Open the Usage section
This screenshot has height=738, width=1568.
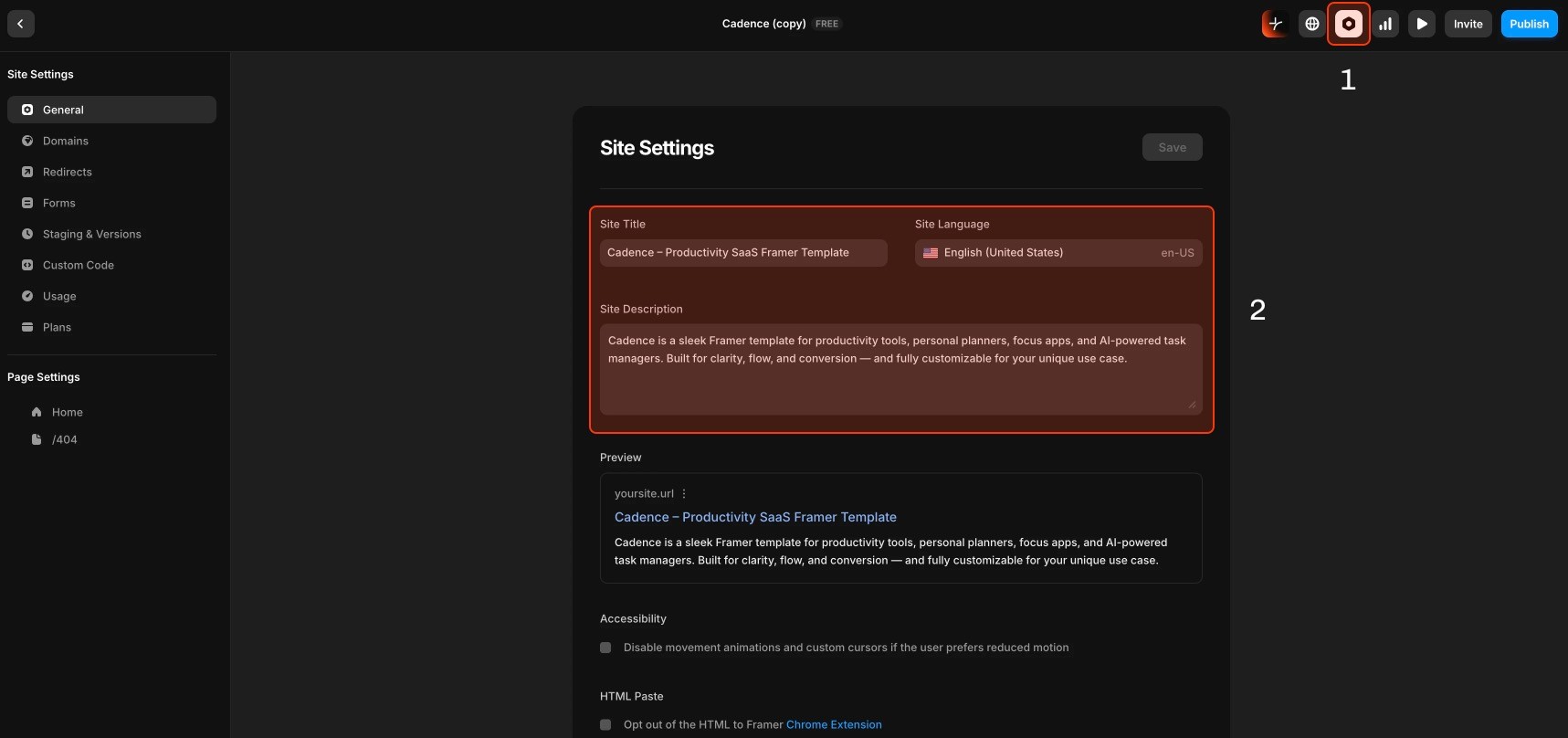(111, 296)
